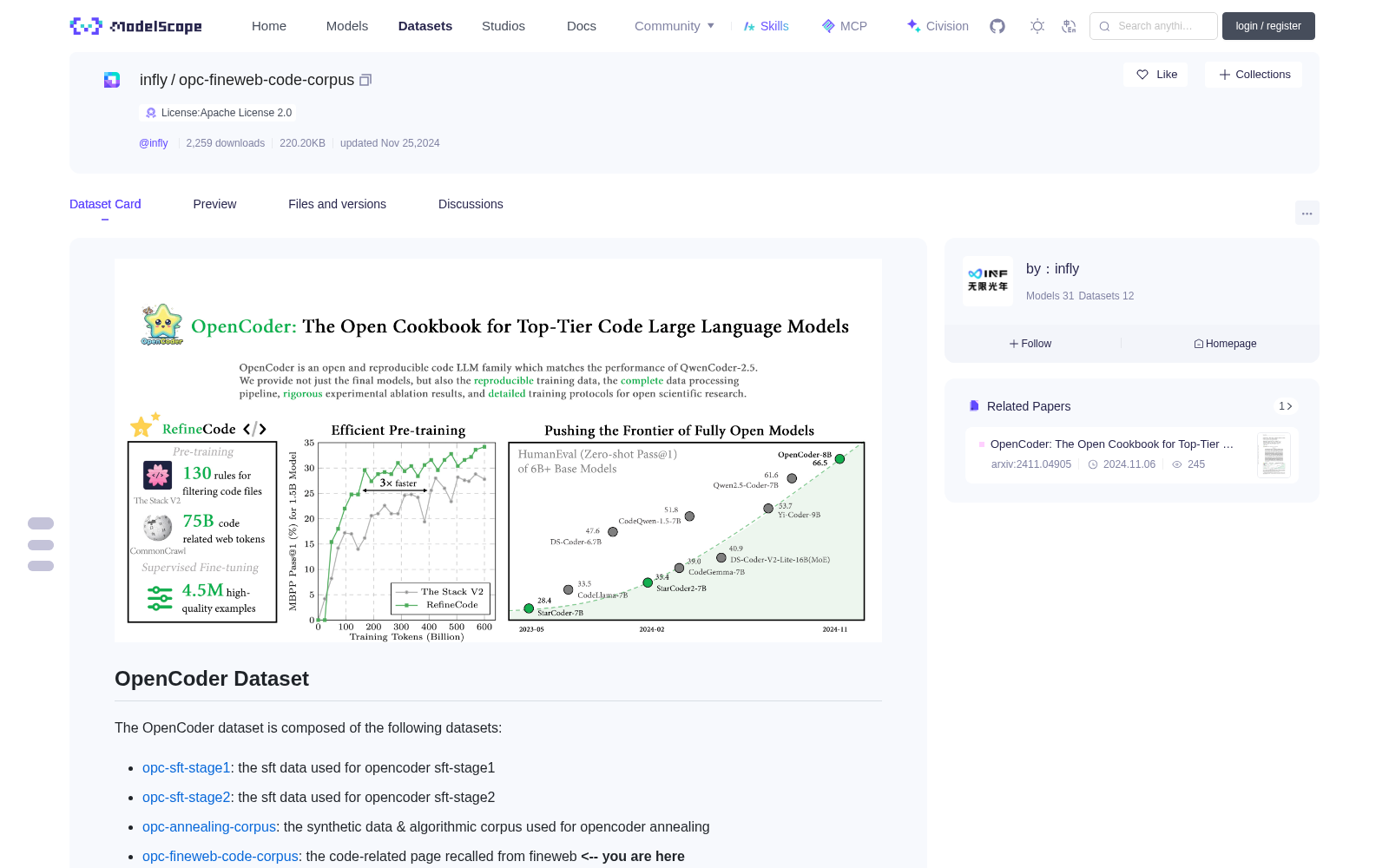Open the Docs menu item

[x=582, y=26]
